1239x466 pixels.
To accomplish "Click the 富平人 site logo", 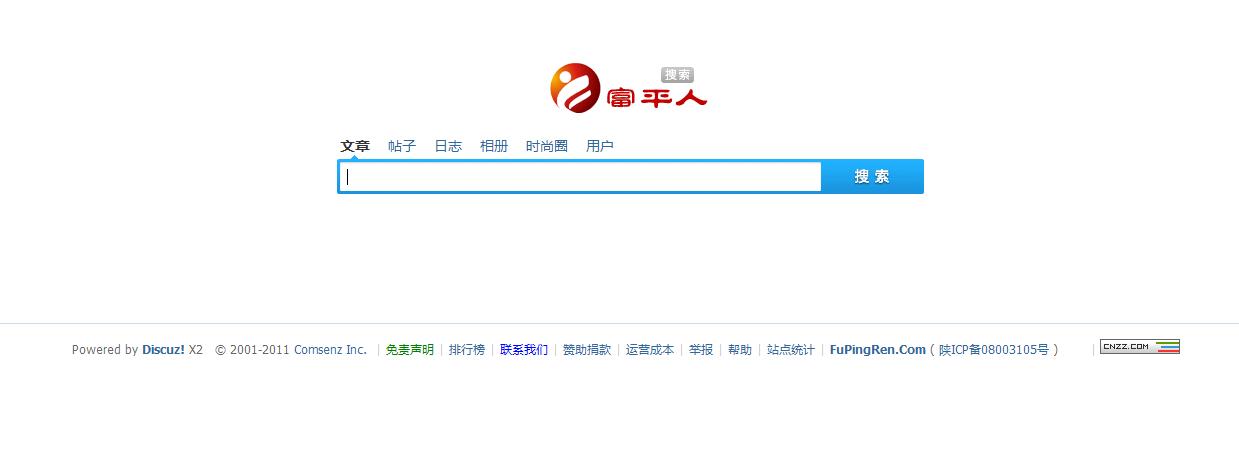I will (x=628, y=88).
